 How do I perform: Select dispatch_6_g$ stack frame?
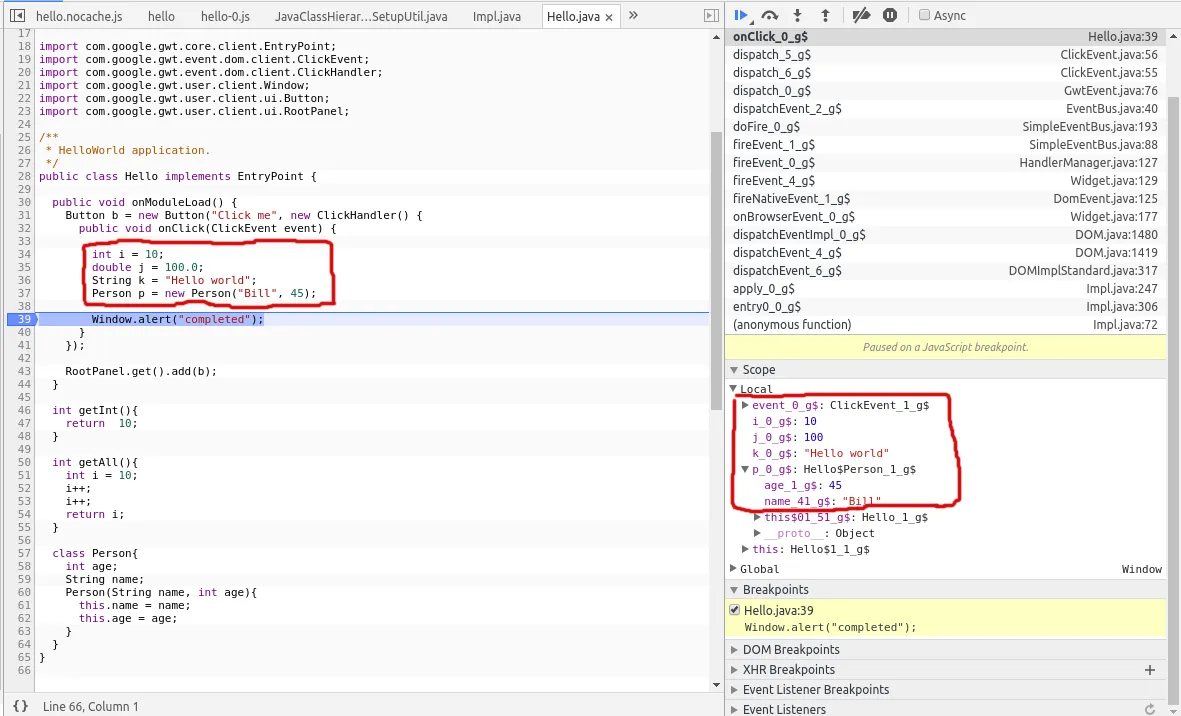(x=947, y=72)
